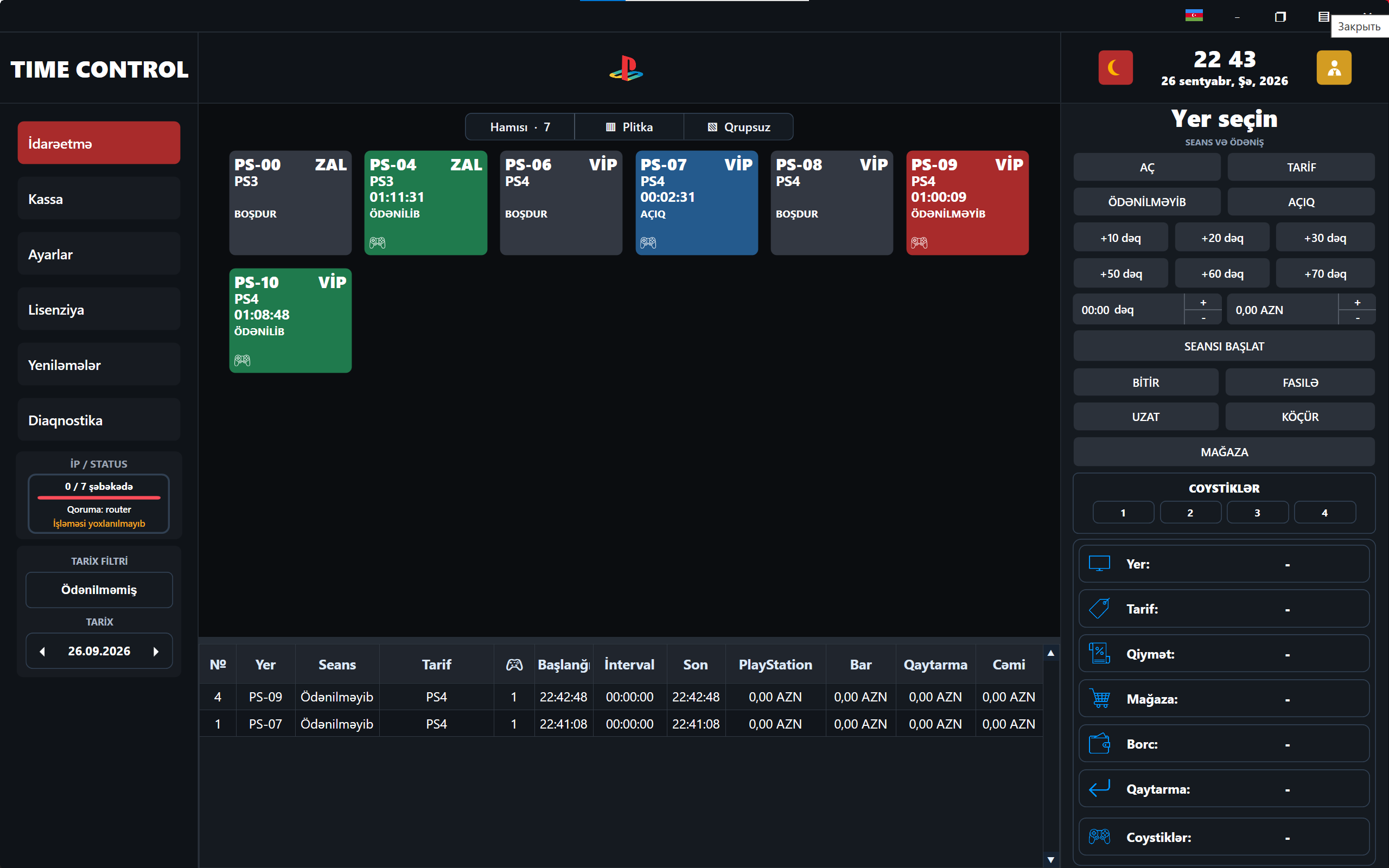This screenshot has height=868, width=1389.
Task: Open the Ödənilməmiş filter selector
Action: [99, 590]
